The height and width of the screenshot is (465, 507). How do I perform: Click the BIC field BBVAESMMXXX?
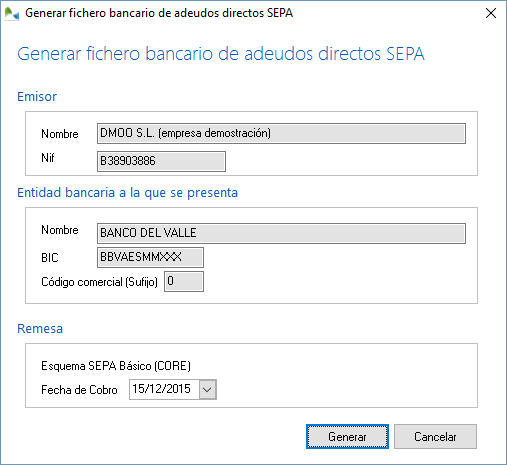coord(150,257)
